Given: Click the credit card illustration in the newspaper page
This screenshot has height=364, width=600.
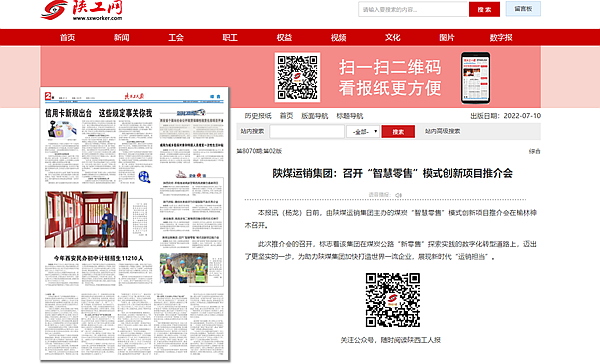Looking at the screenshot, I should pyautogui.click(x=61, y=129).
